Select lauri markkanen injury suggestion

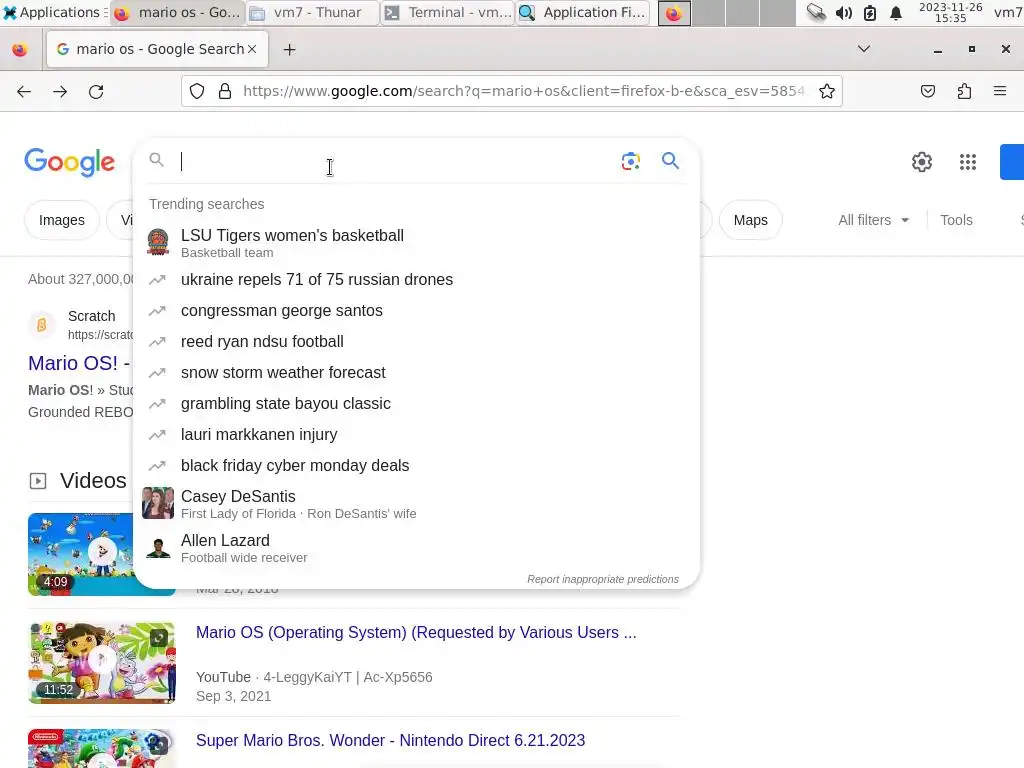(x=416, y=434)
